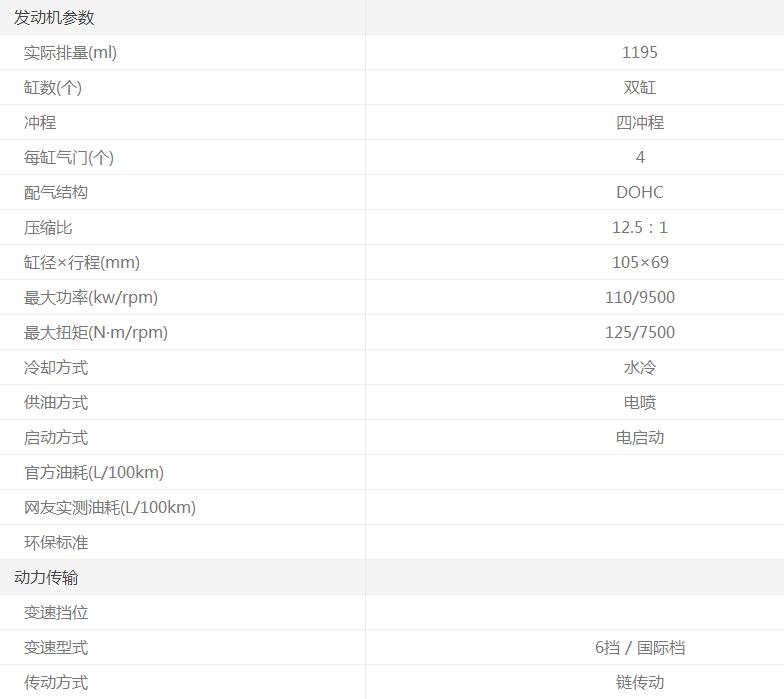784x699 pixels.
Task: Click the 动力传输 section header
Action: tap(46, 578)
